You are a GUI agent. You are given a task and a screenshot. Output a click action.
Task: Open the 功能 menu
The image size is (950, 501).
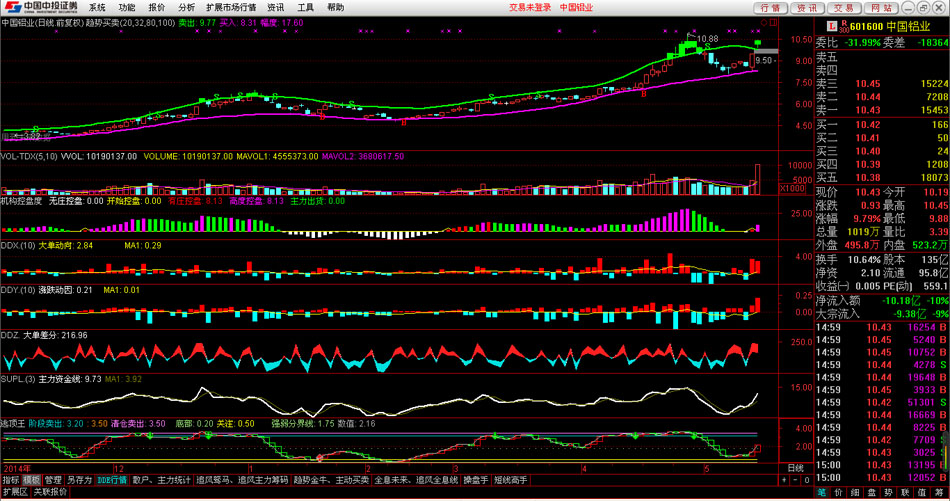127,7
